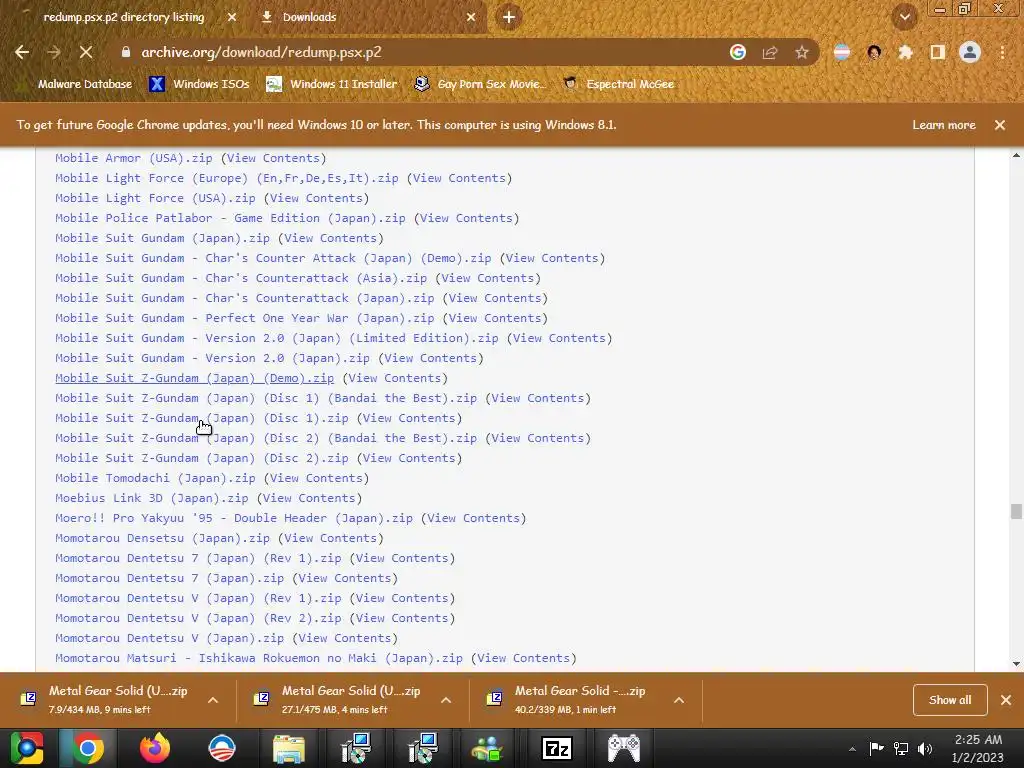
Task: Download Mobile Armor (USA).zip
Action: [133, 158]
